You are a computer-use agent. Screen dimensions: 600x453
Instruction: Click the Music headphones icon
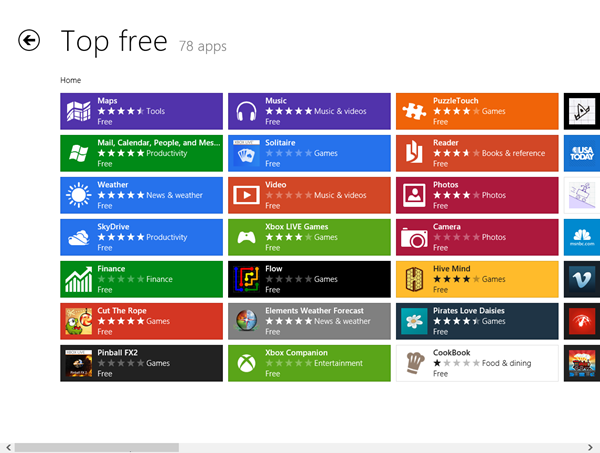tap(246, 111)
